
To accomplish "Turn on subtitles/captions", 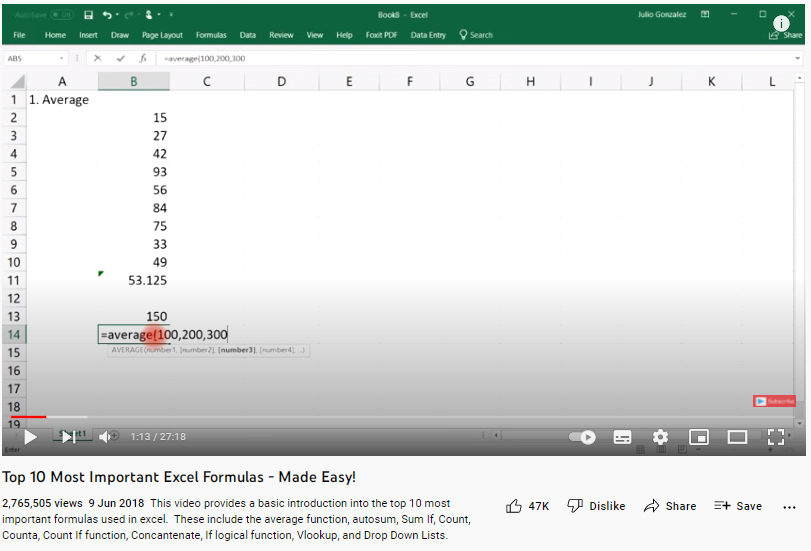I will [622, 437].
